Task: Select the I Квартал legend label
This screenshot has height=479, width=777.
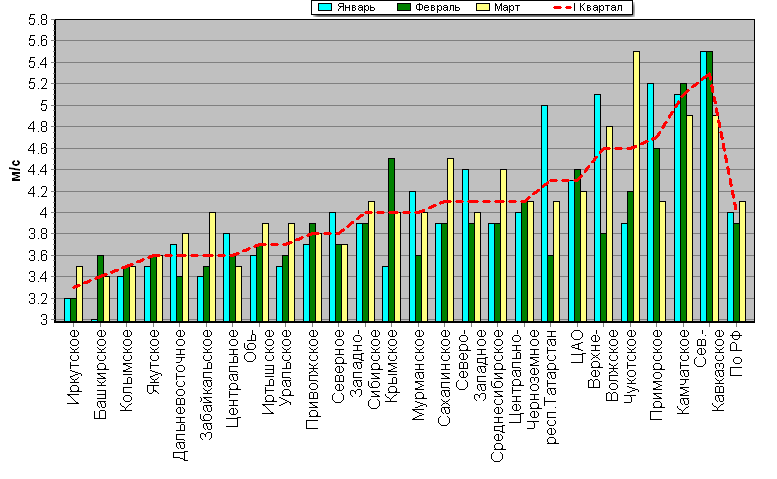Action: click(x=598, y=7)
